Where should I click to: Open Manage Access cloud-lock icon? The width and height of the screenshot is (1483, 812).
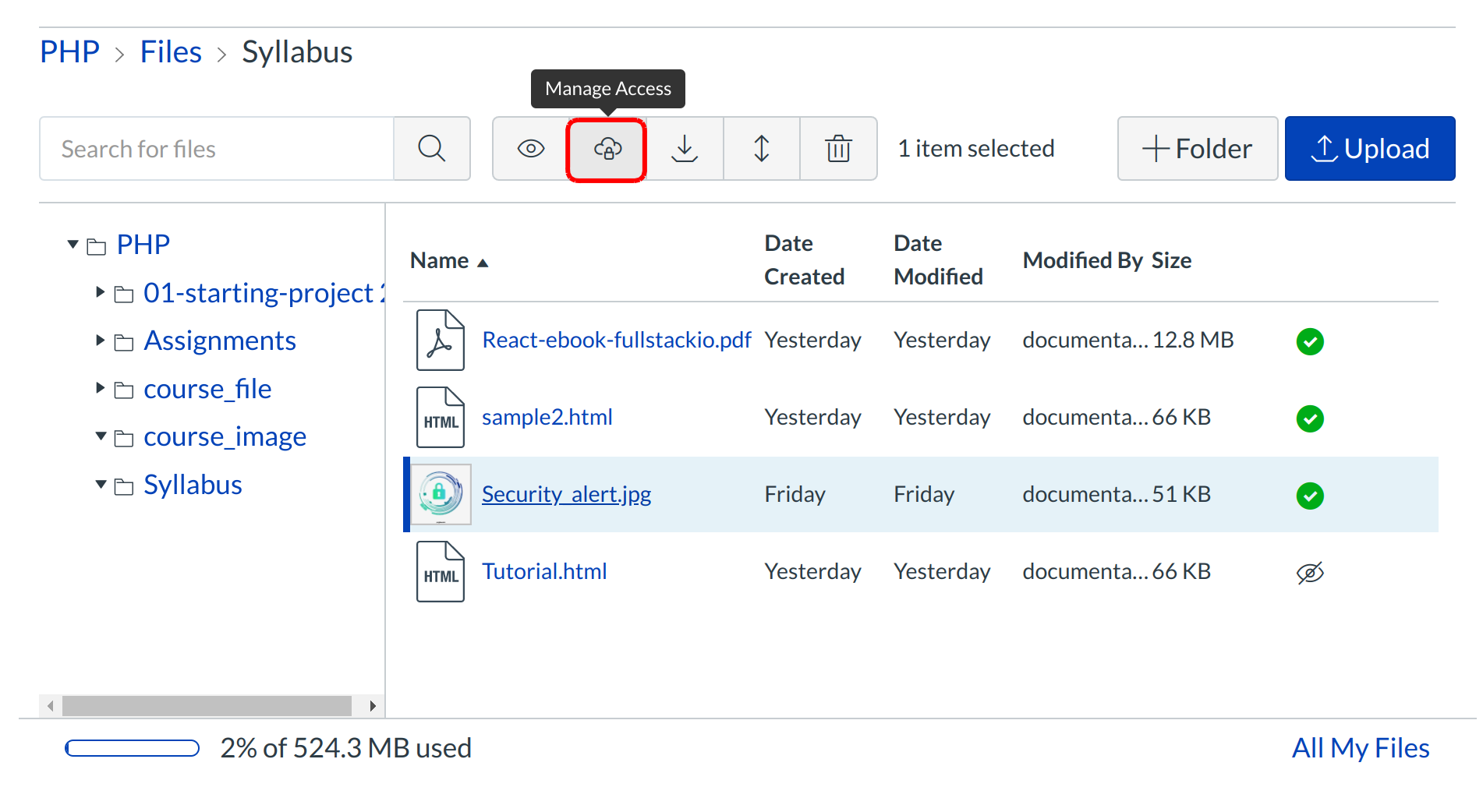coord(607,149)
